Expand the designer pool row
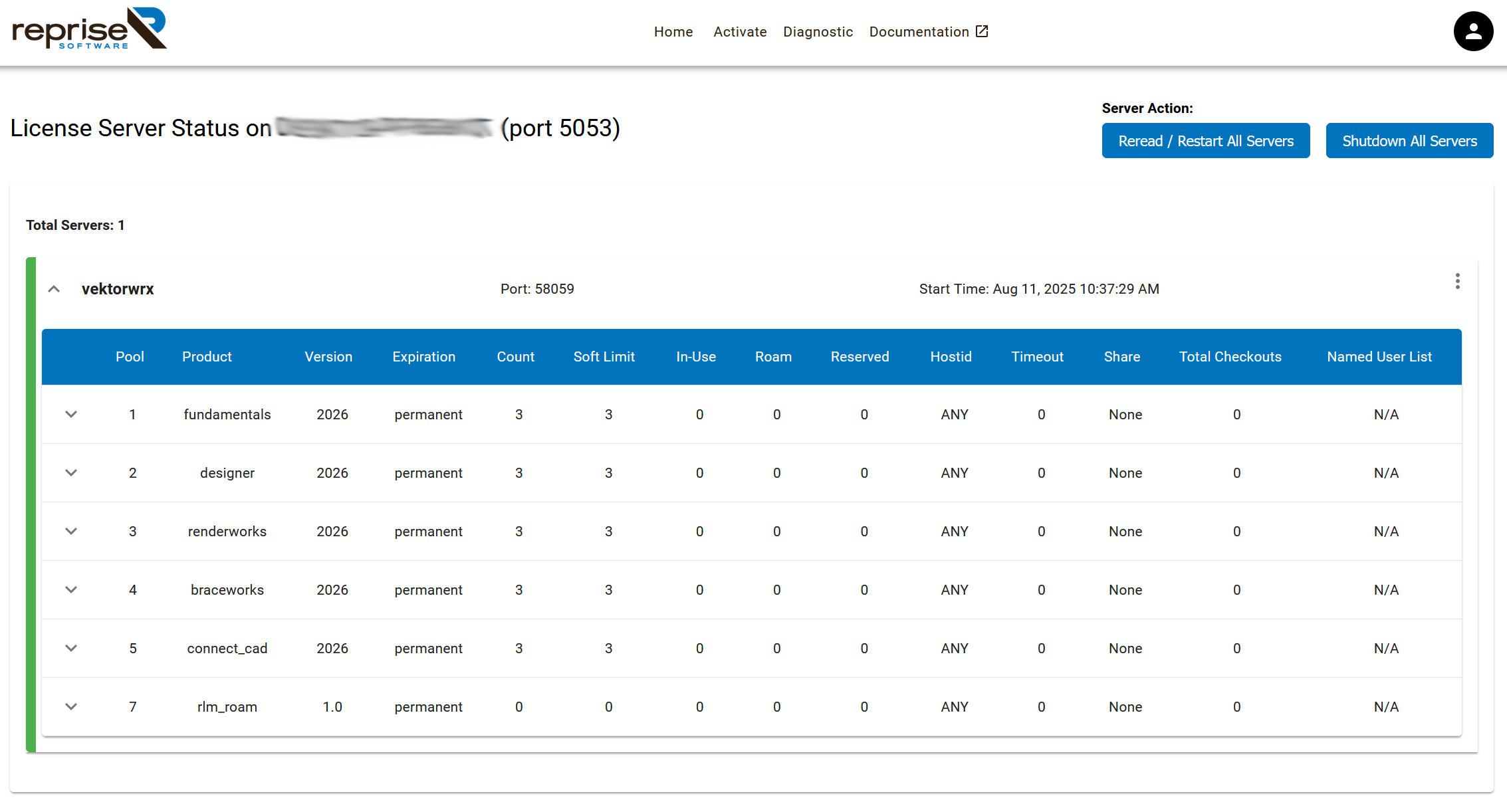This screenshot has height=812, width=1507. pos(71,473)
